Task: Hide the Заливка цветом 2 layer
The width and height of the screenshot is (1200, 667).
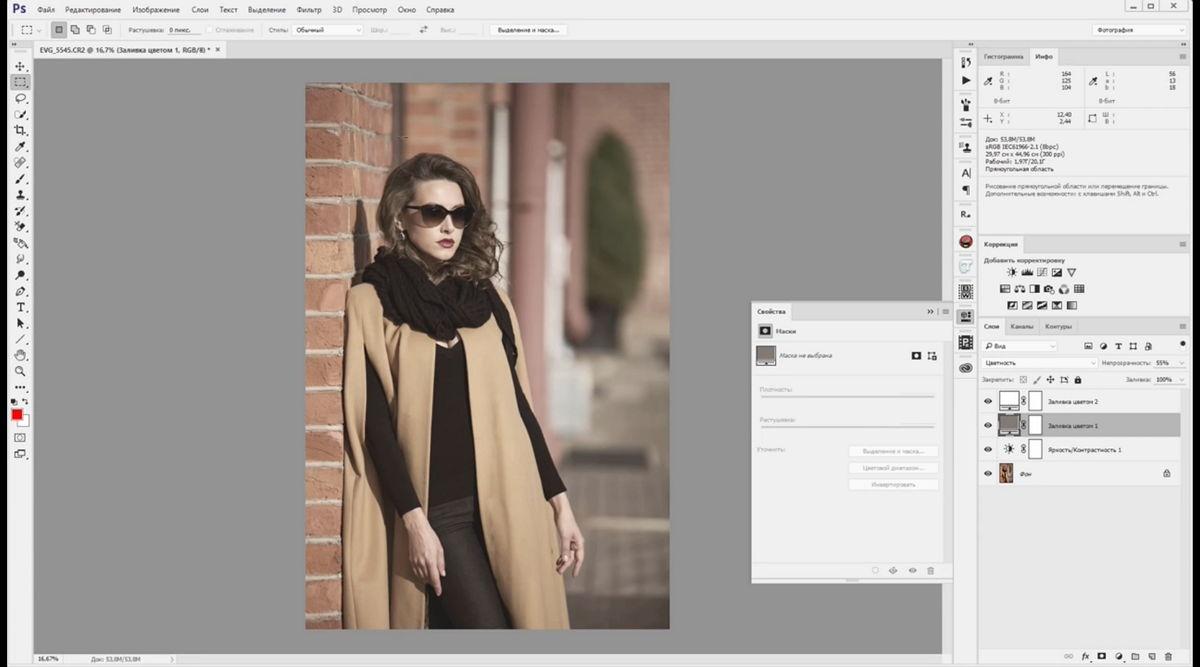Action: point(988,401)
